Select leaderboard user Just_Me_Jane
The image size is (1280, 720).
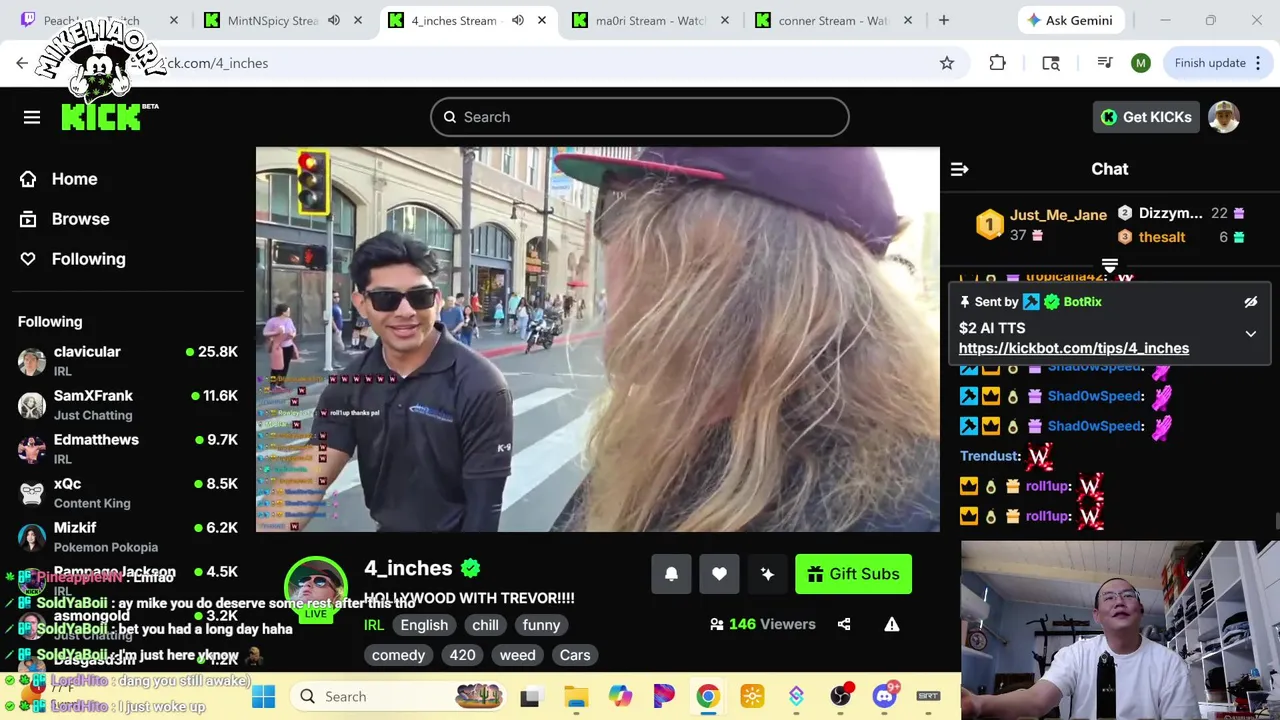pos(1058,215)
